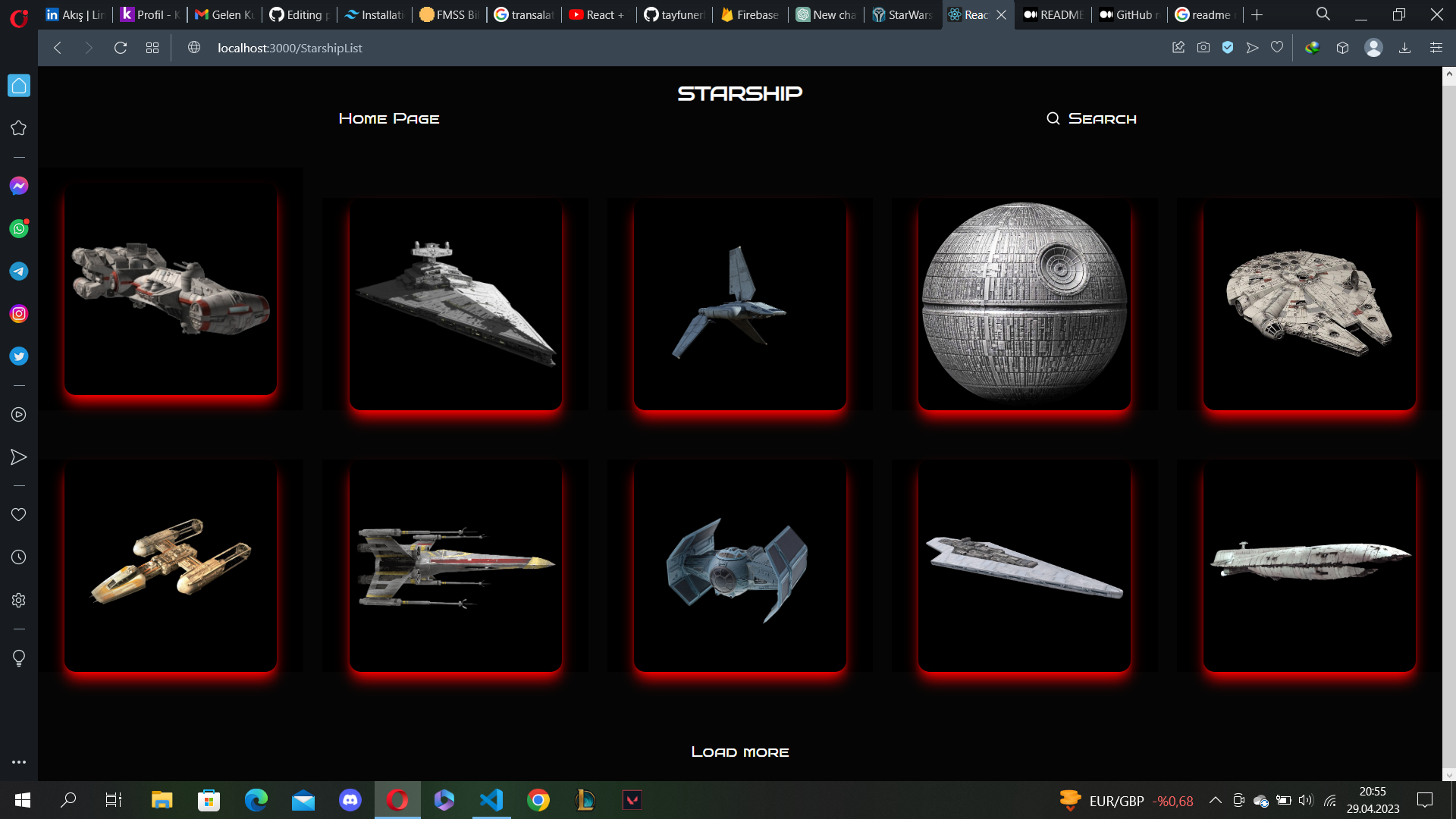Open the settings gear in the sidebar

point(19,600)
